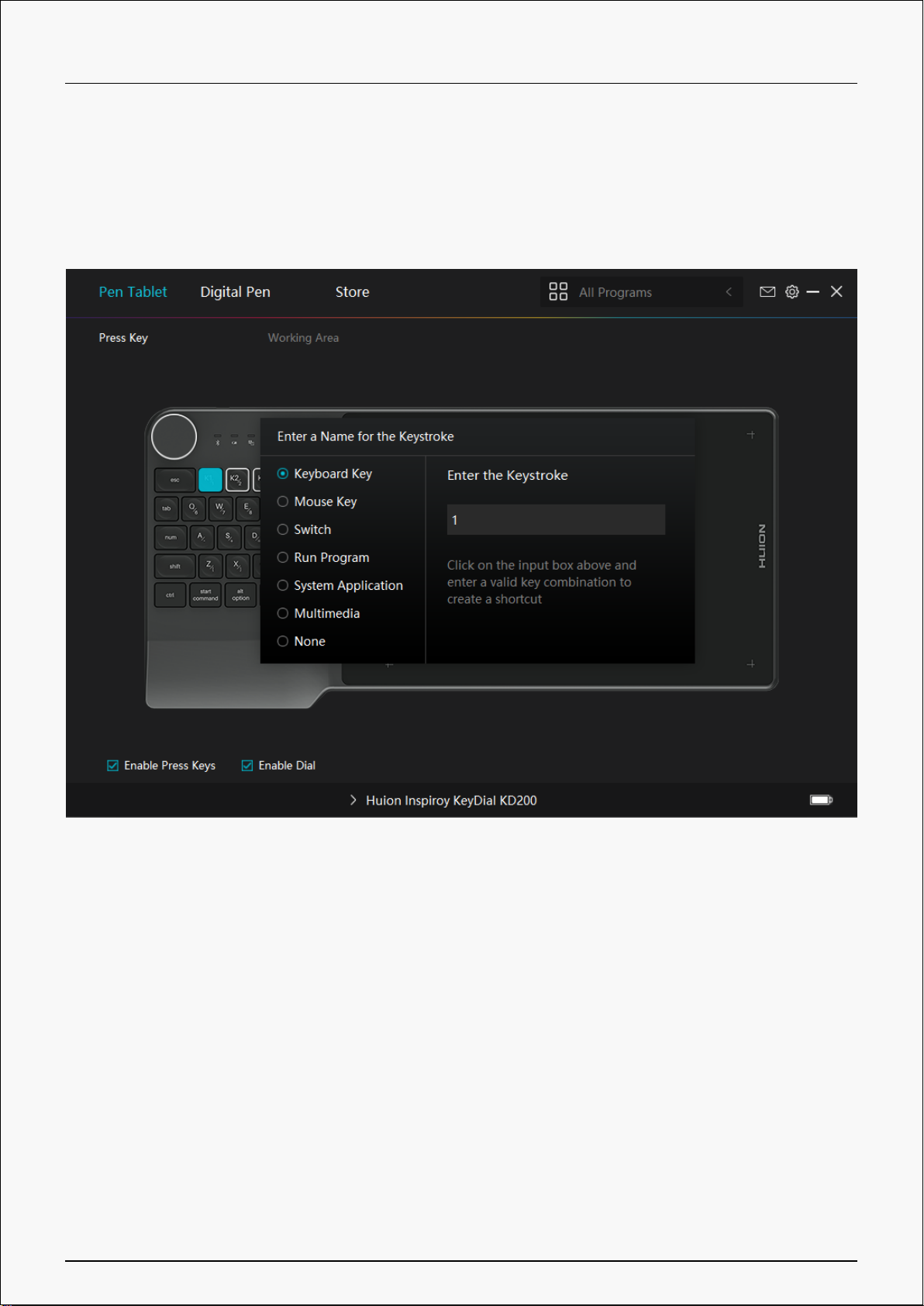Close the Huion driver window
Screen dimensions: 924x1306
(836, 291)
